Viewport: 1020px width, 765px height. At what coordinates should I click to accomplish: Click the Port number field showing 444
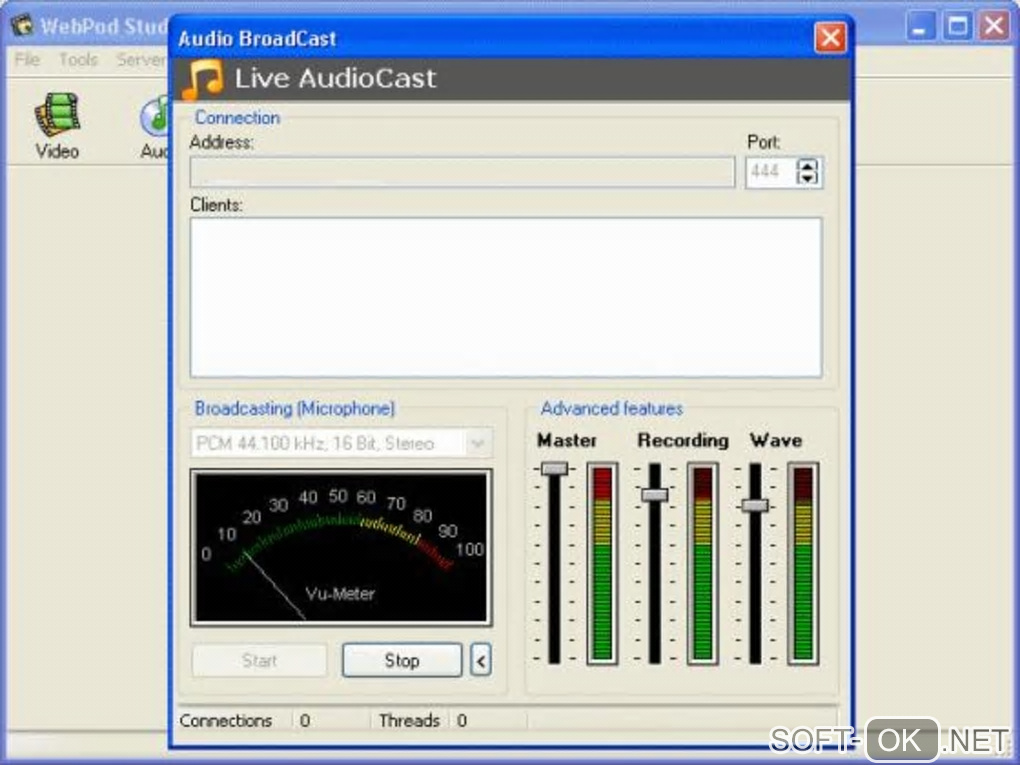(770, 172)
